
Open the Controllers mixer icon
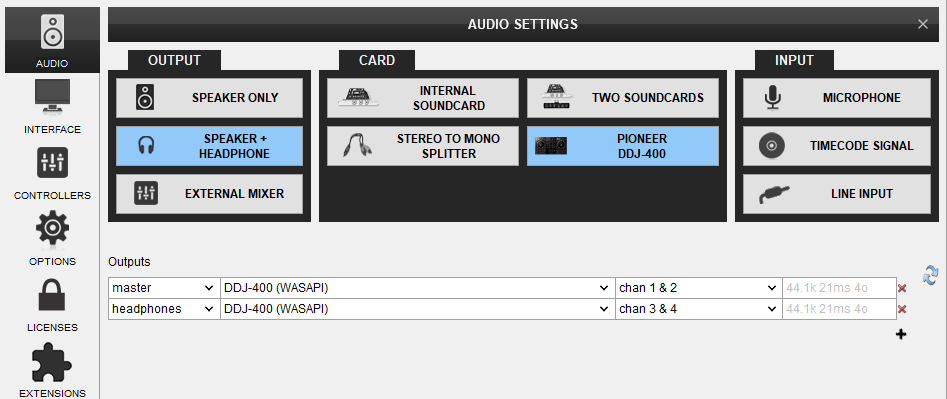tap(52, 162)
